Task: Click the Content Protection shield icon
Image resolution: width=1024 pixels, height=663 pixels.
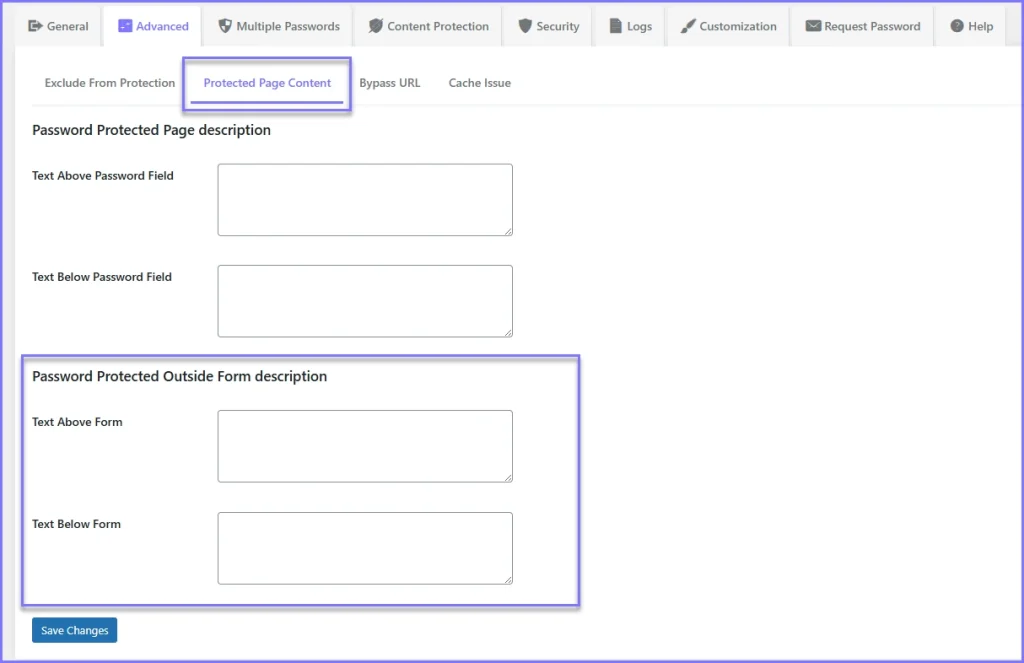Action: 376,26
